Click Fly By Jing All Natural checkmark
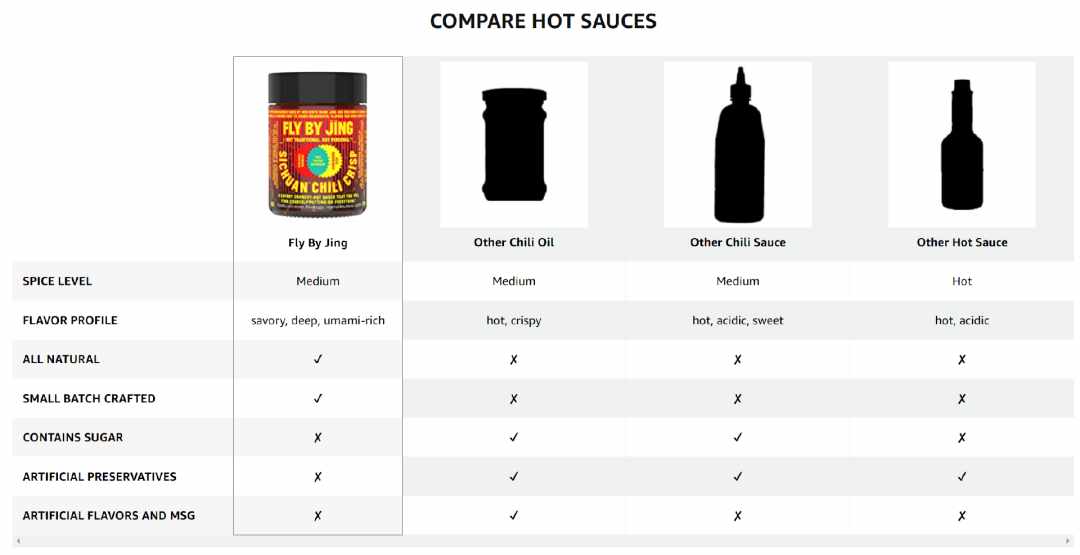The width and height of the screenshot is (1080, 555). point(318,359)
